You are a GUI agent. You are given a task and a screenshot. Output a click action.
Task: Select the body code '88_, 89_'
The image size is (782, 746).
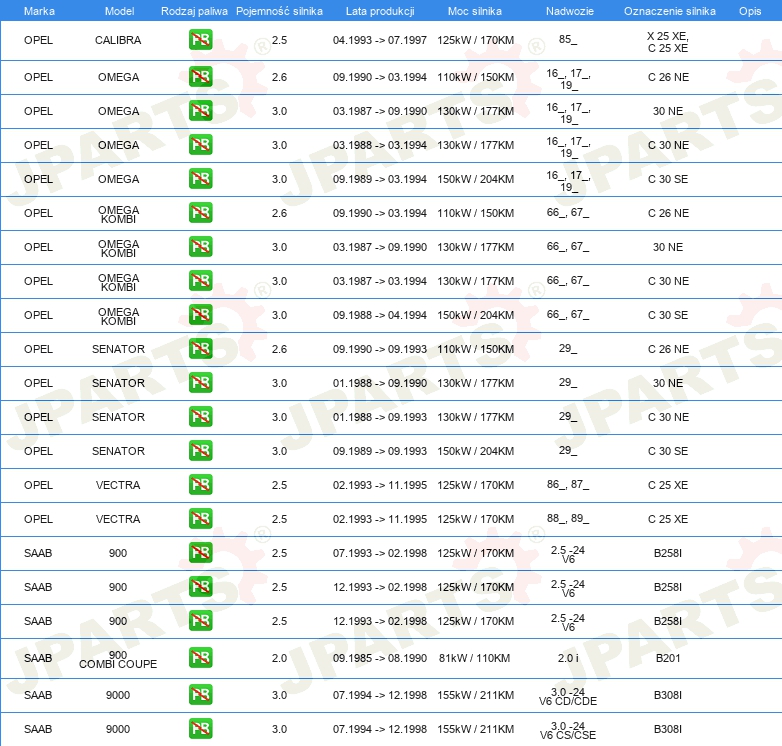568,518
